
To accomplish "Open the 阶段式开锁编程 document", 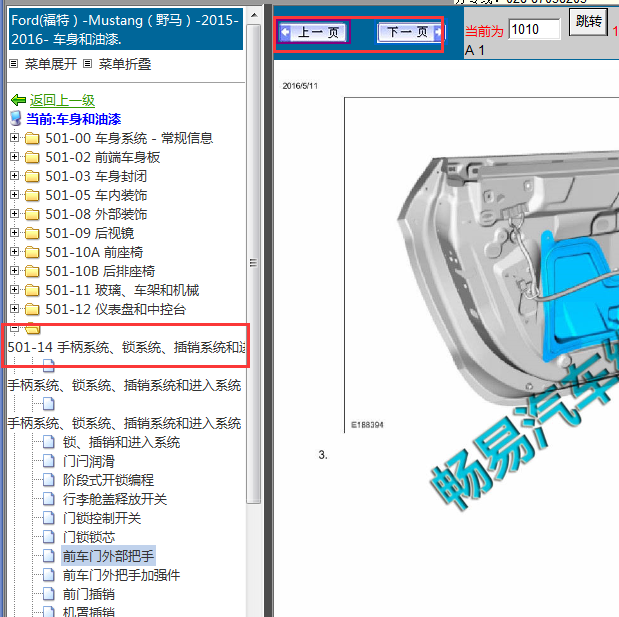I will tap(108, 480).
